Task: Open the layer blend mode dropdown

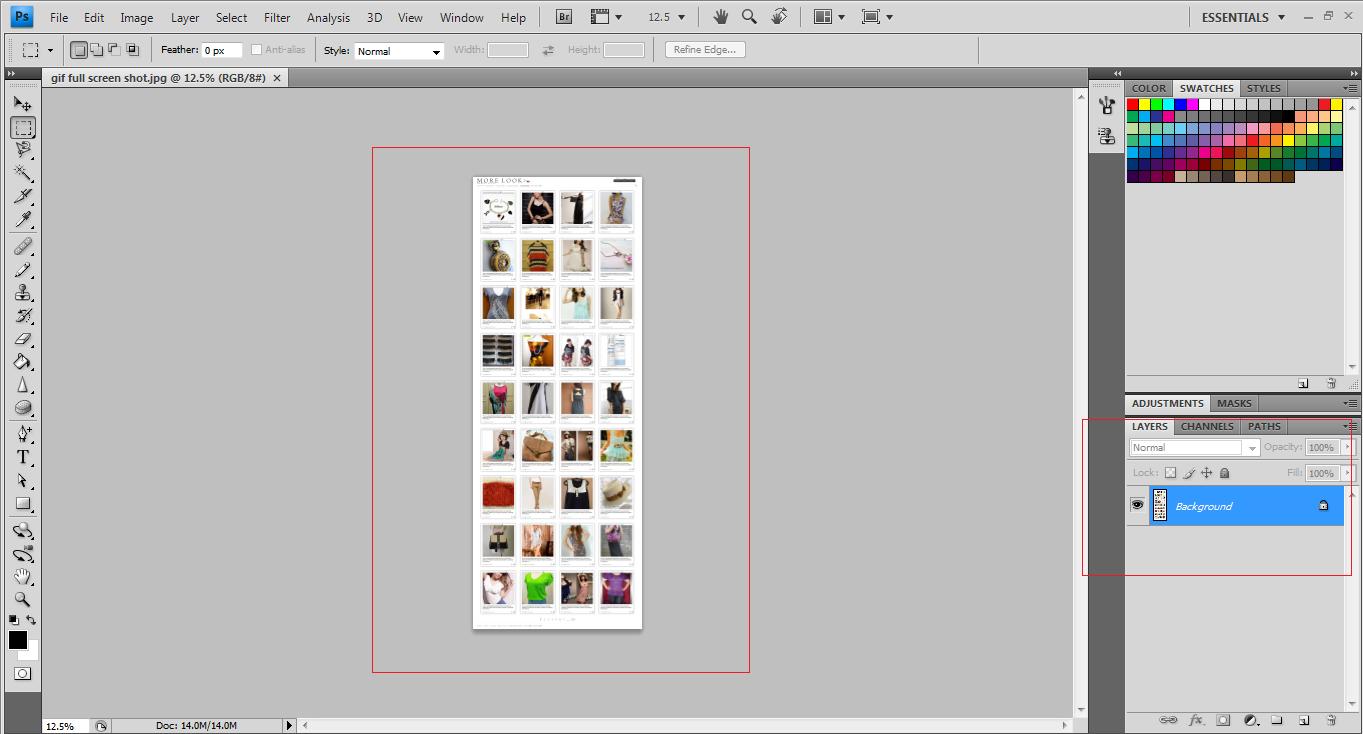Action: tap(1194, 448)
